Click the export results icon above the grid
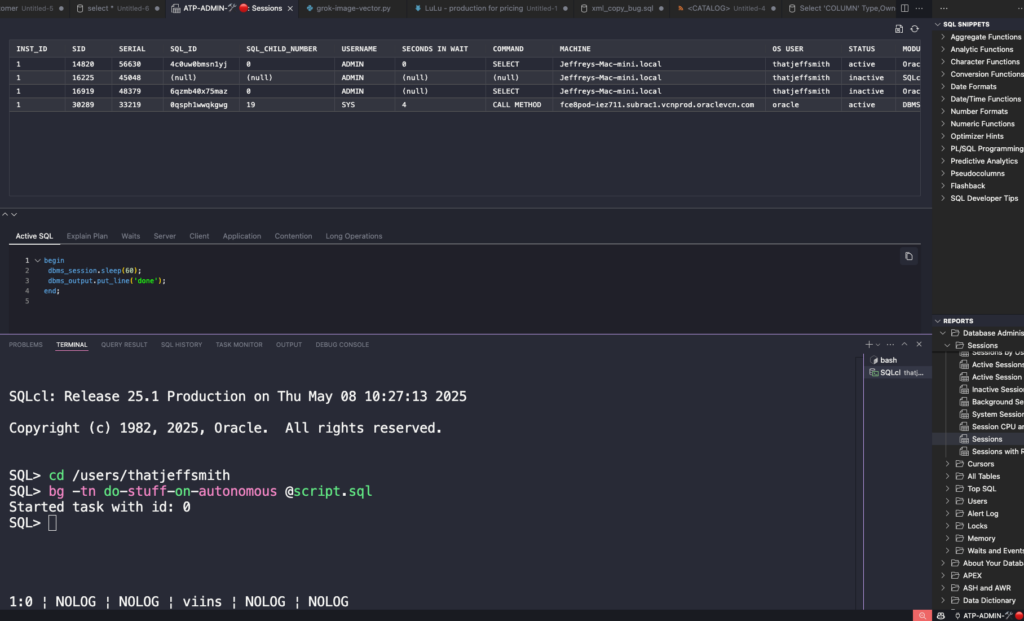 899,29
